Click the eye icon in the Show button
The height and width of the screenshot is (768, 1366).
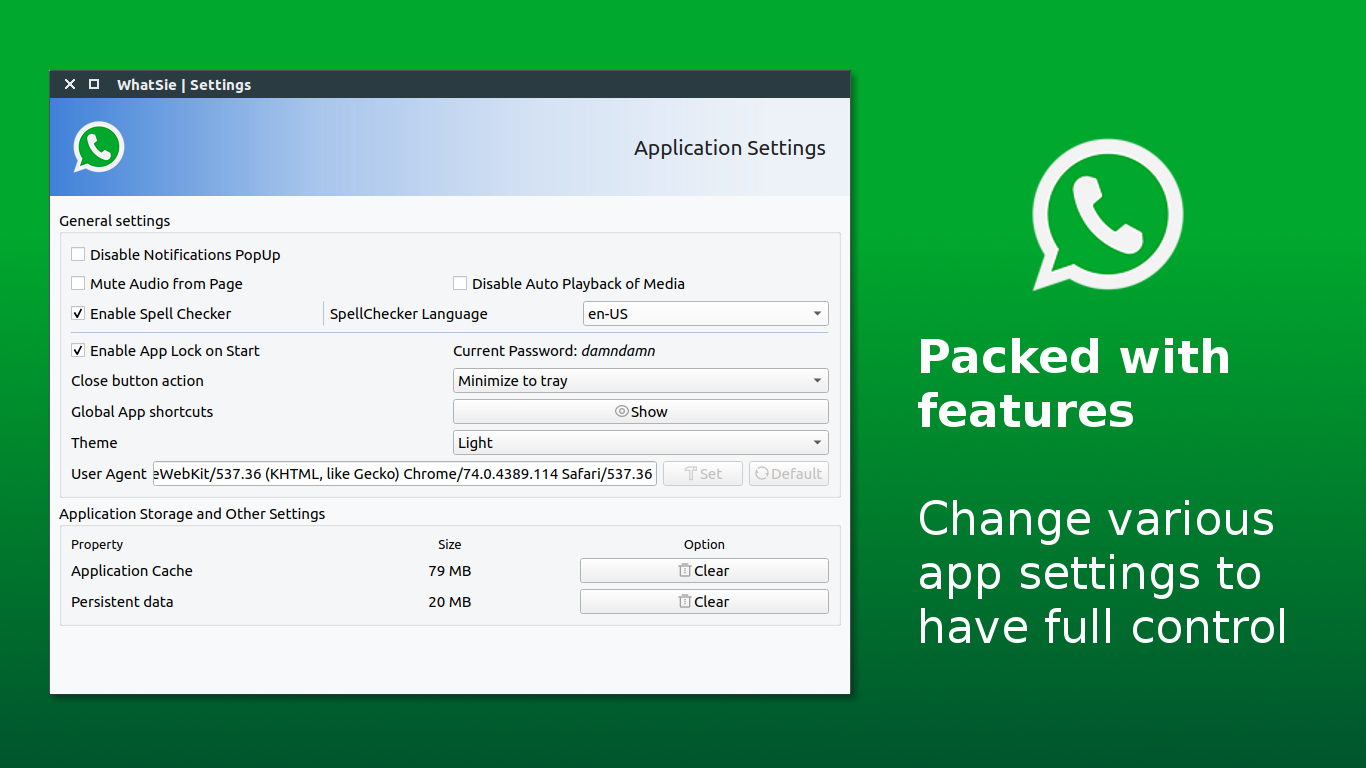click(621, 412)
